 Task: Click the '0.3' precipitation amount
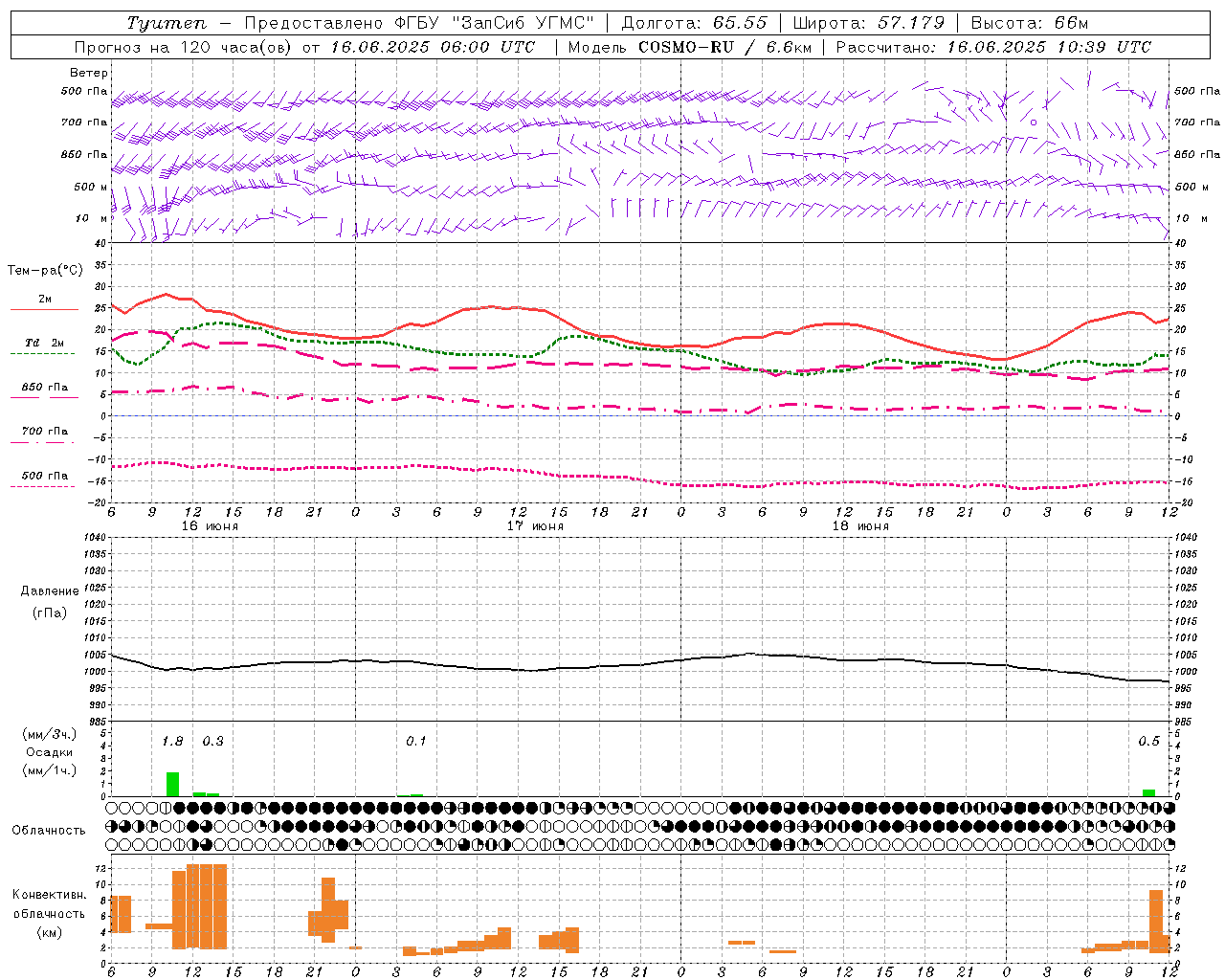212,742
